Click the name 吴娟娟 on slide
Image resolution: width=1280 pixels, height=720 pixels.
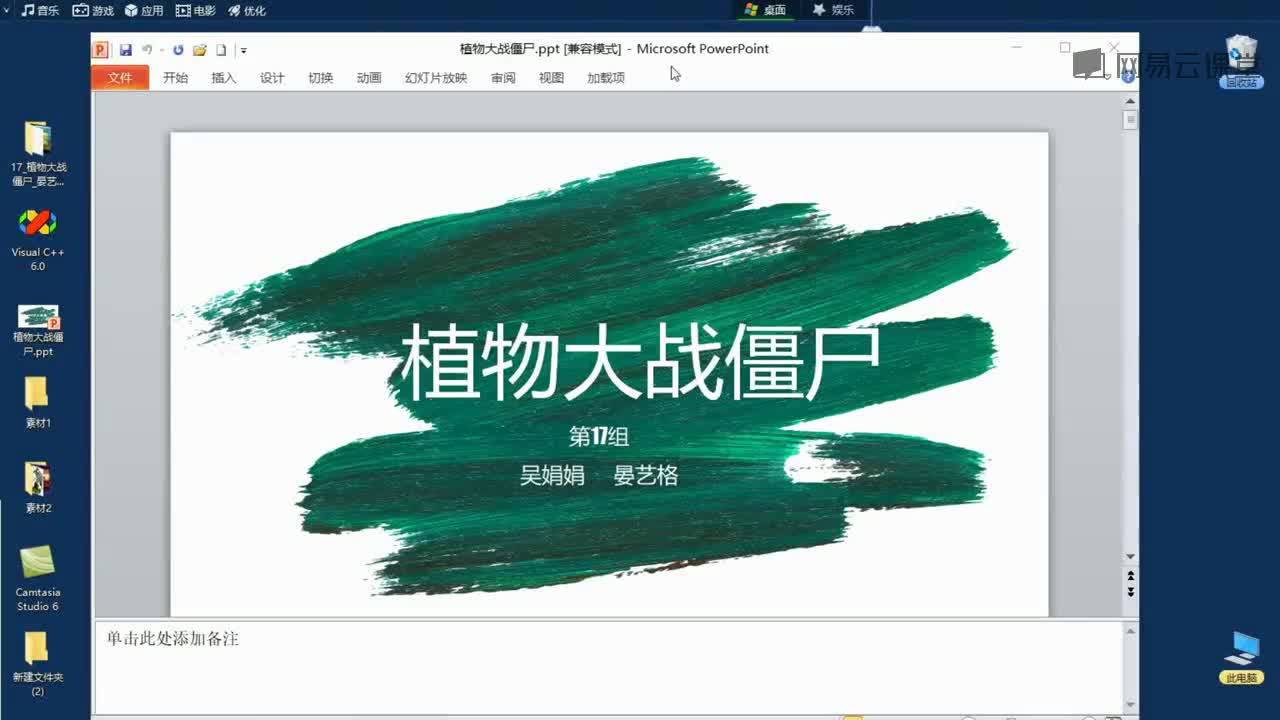pyautogui.click(x=552, y=475)
